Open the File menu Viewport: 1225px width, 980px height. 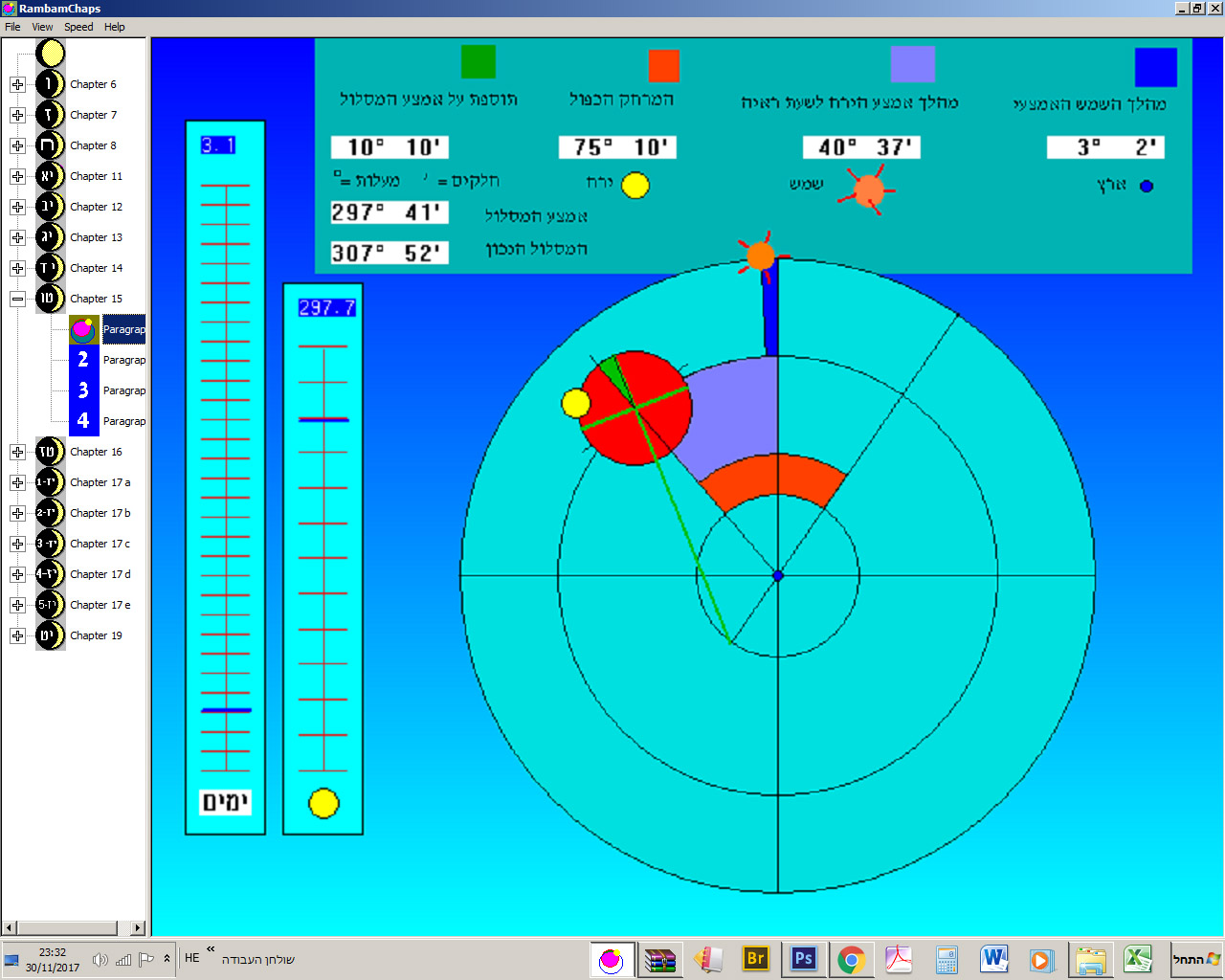pyautogui.click(x=12, y=27)
